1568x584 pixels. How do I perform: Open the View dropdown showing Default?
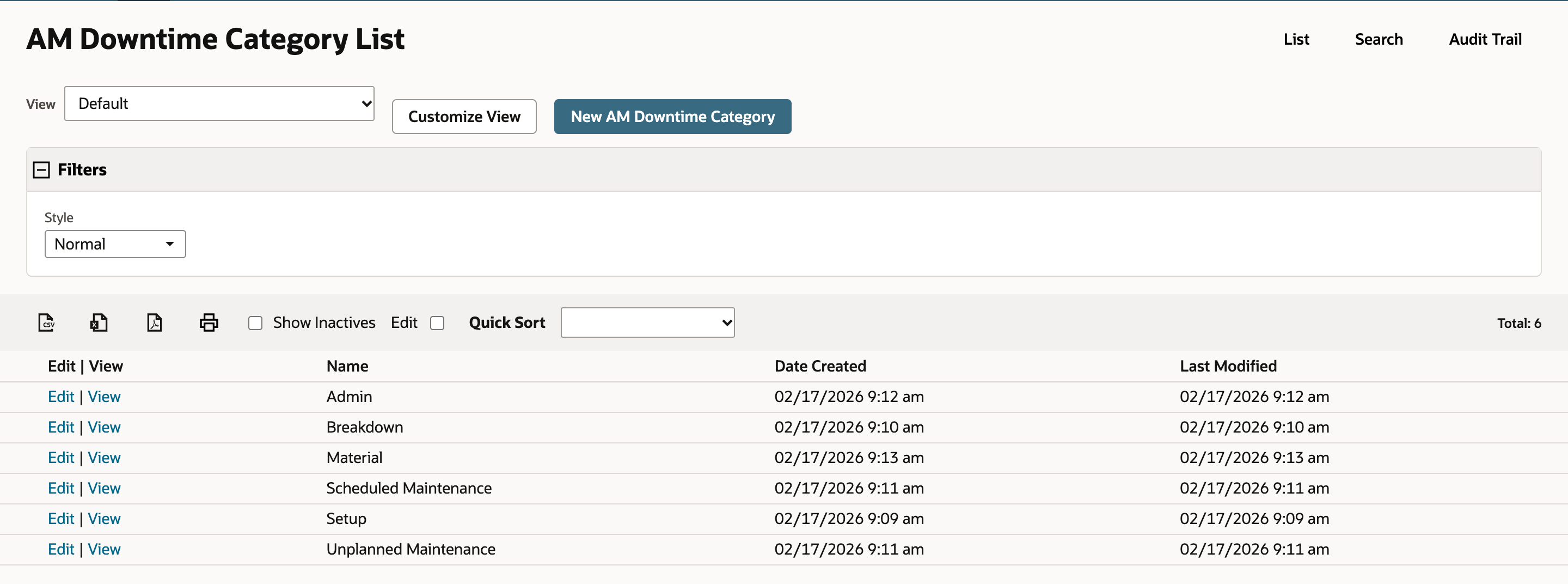(x=219, y=104)
